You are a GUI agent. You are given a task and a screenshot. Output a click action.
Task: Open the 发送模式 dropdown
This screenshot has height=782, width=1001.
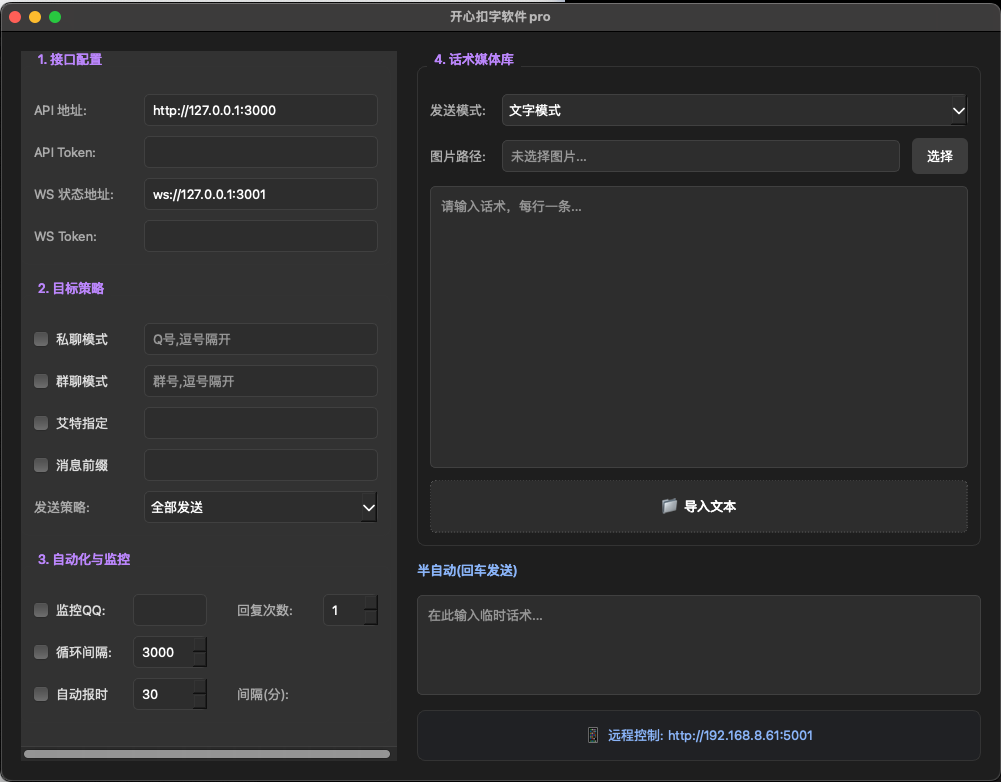tap(734, 110)
